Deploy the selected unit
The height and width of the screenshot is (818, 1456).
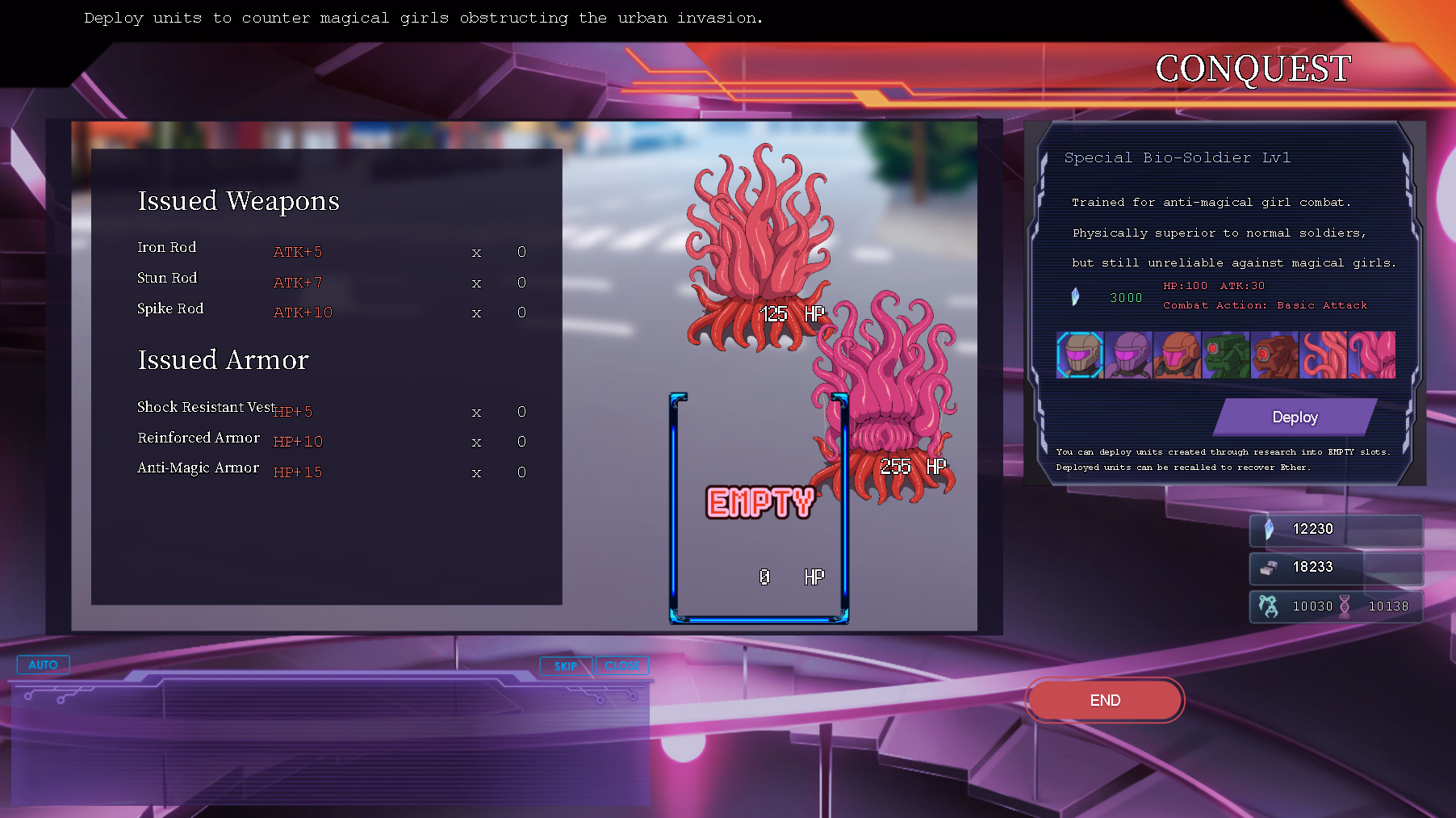pyautogui.click(x=1295, y=417)
